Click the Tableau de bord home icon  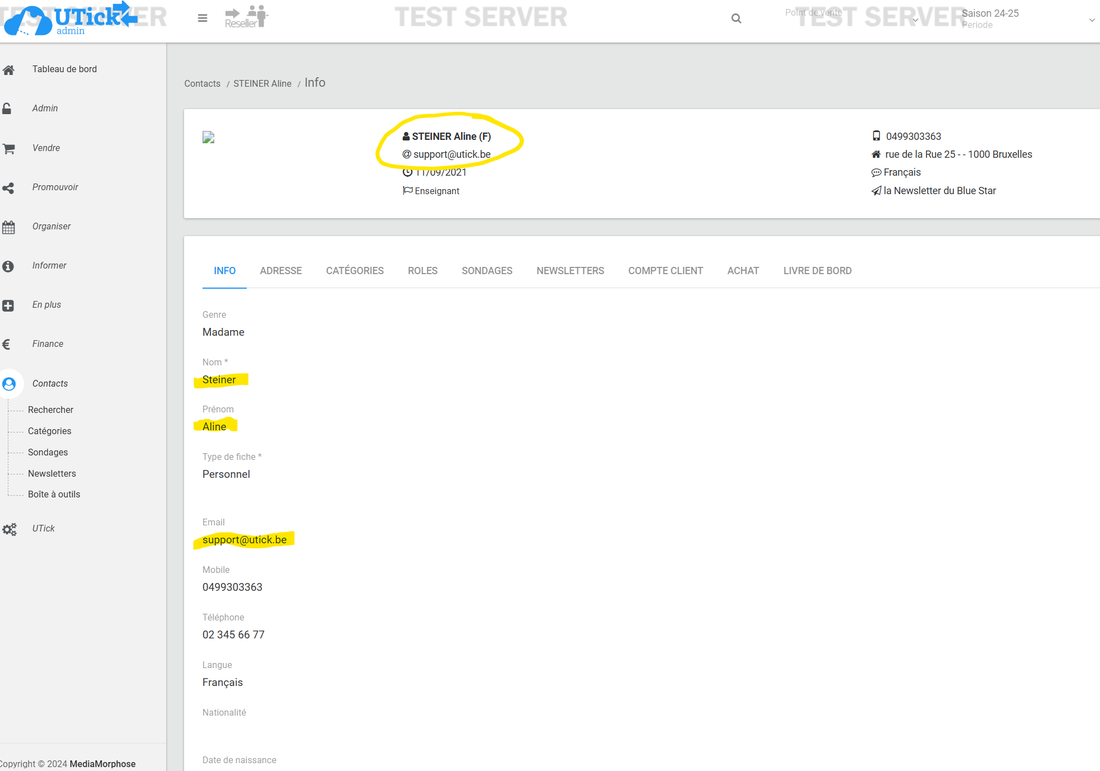point(9,70)
